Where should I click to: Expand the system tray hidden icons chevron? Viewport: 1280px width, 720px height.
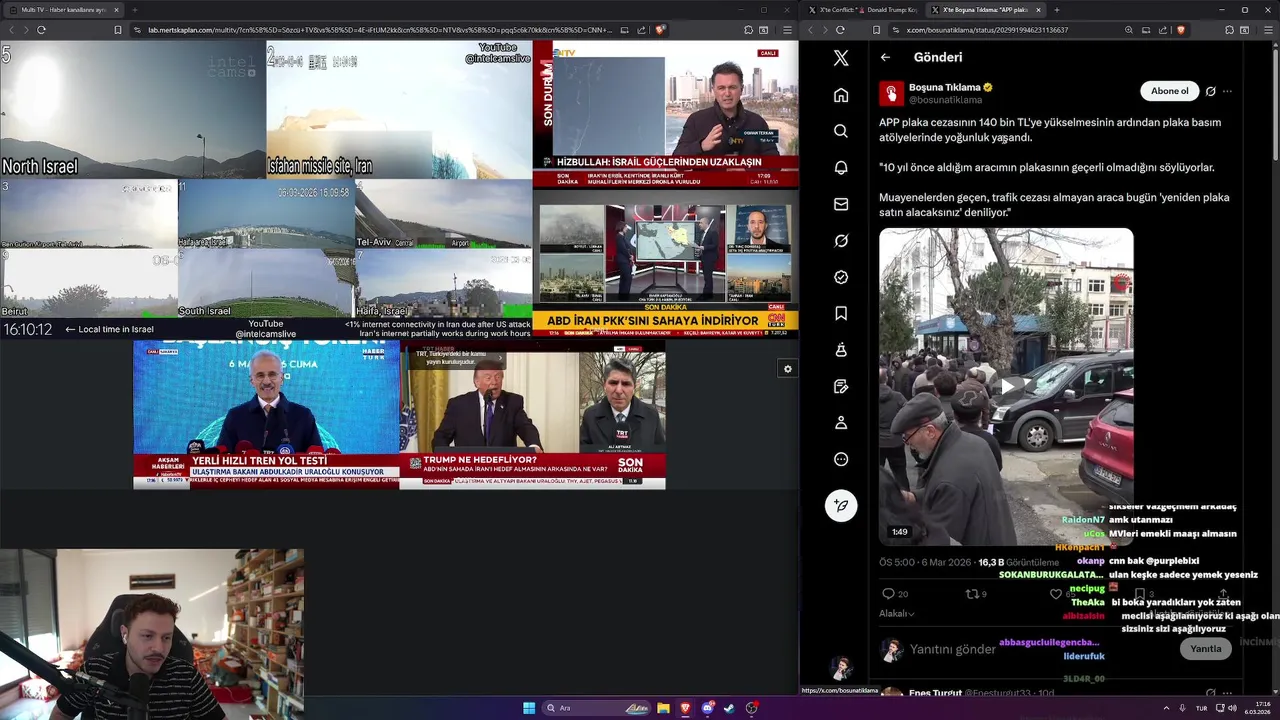click(x=1166, y=708)
